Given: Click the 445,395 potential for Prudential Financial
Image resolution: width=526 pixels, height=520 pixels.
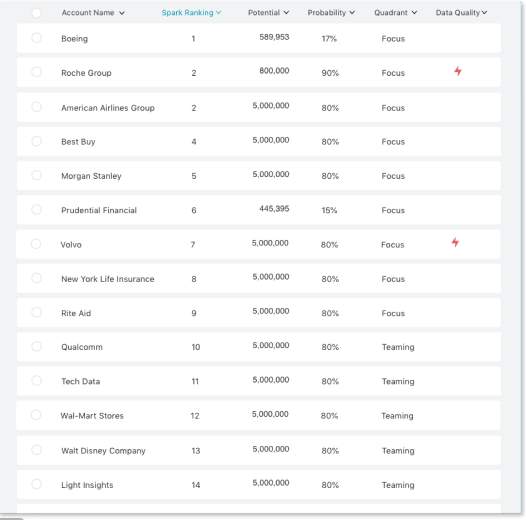Looking at the screenshot, I should tap(274, 209).
